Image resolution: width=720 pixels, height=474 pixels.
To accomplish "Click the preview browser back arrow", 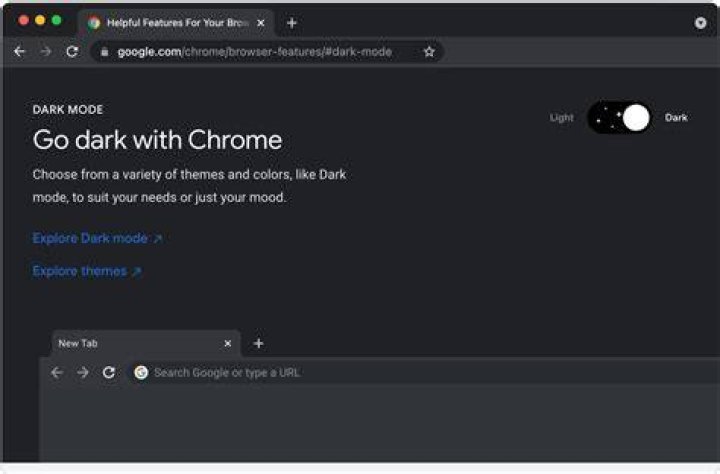I will point(56,372).
